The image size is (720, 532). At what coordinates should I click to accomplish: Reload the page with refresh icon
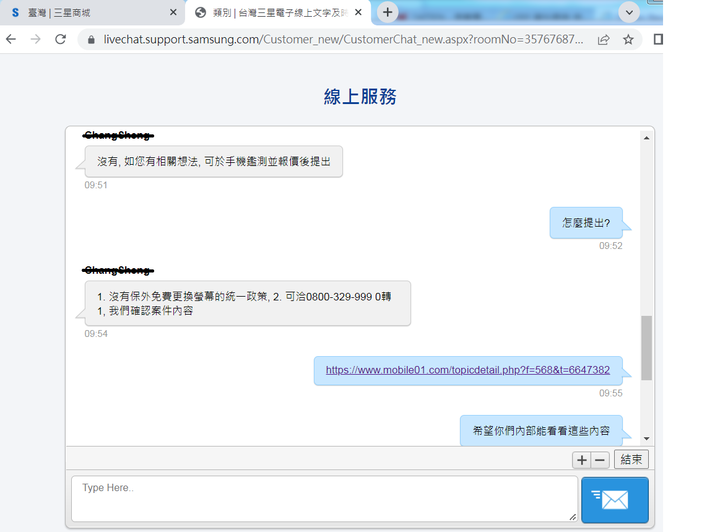(x=61, y=39)
